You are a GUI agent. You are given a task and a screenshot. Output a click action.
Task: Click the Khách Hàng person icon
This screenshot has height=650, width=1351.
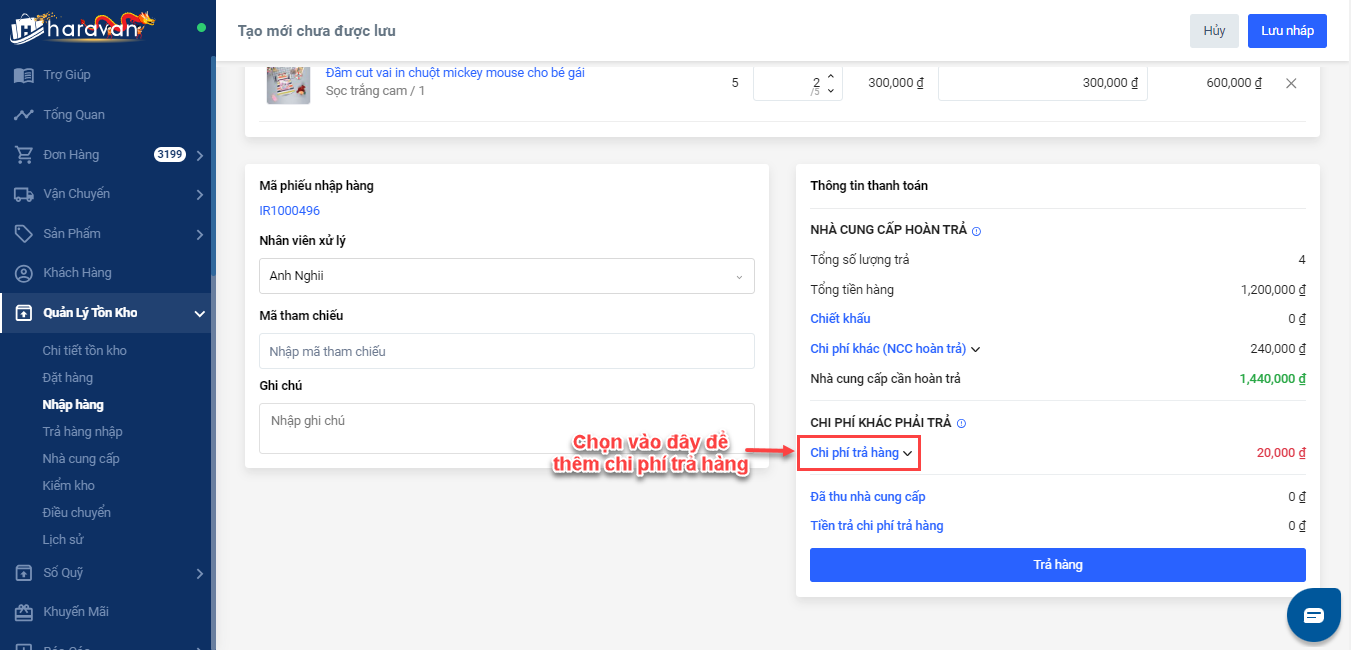click(x=24, y=273)
